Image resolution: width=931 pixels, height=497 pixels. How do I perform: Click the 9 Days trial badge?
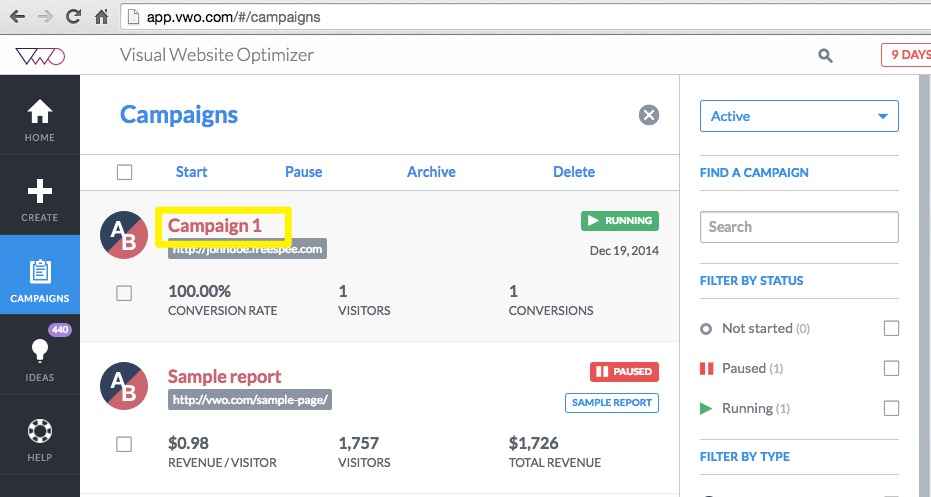click(907, 55)
